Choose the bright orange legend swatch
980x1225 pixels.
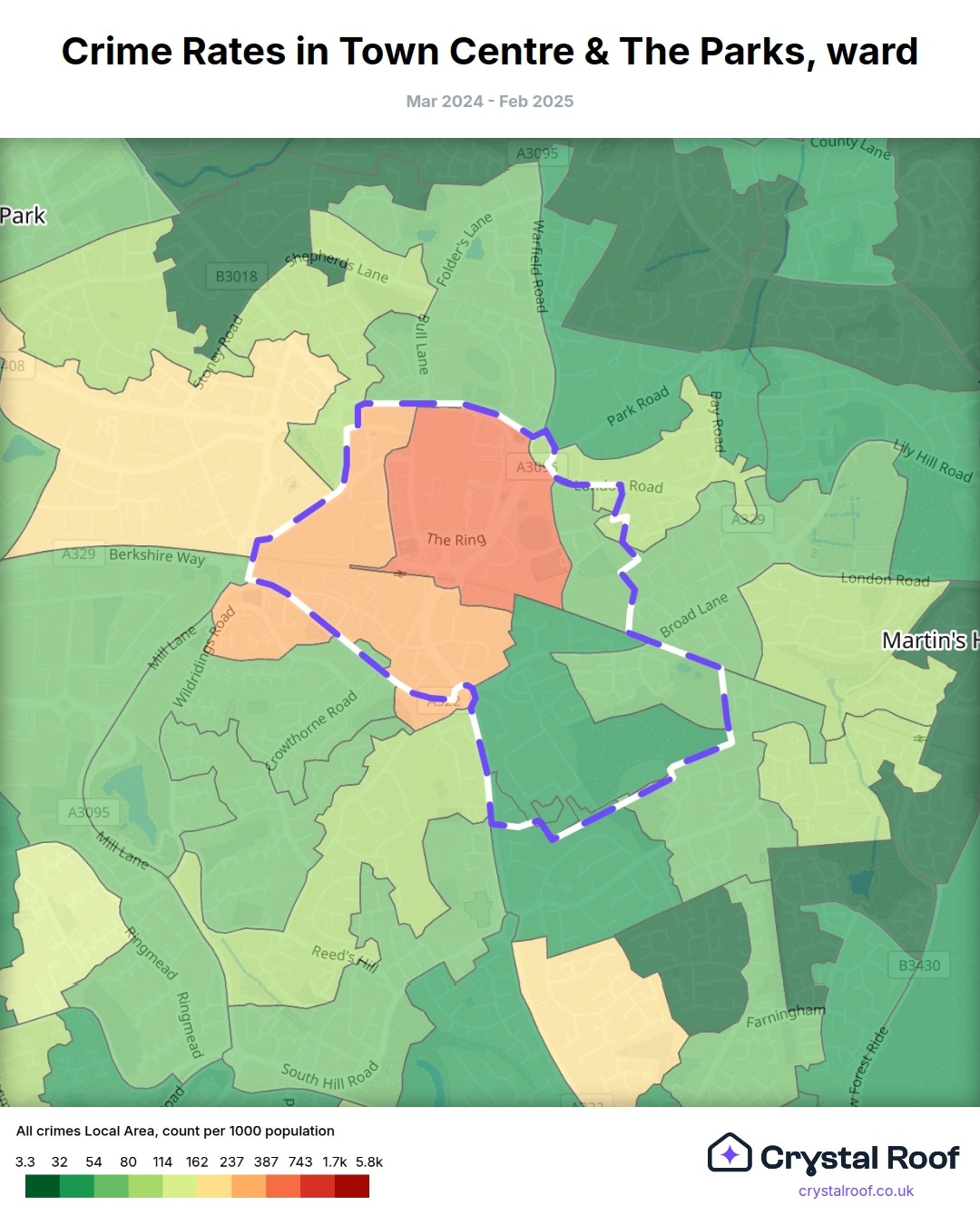[283, 1186]
